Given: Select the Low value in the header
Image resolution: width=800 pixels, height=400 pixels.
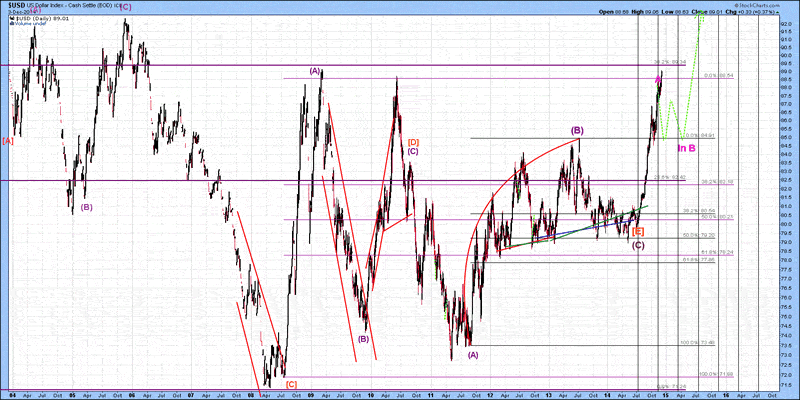Looking at the screenshot, I should 676,11.
